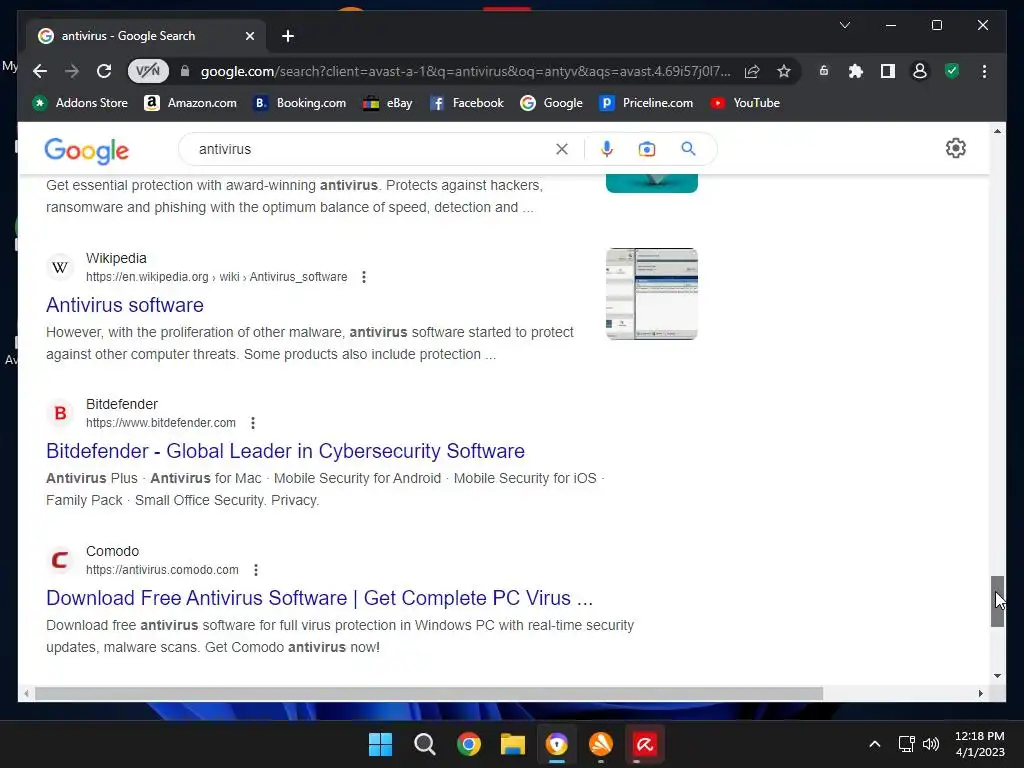
Task: Open the orange Avast taskbar icon
Action: 601,744
